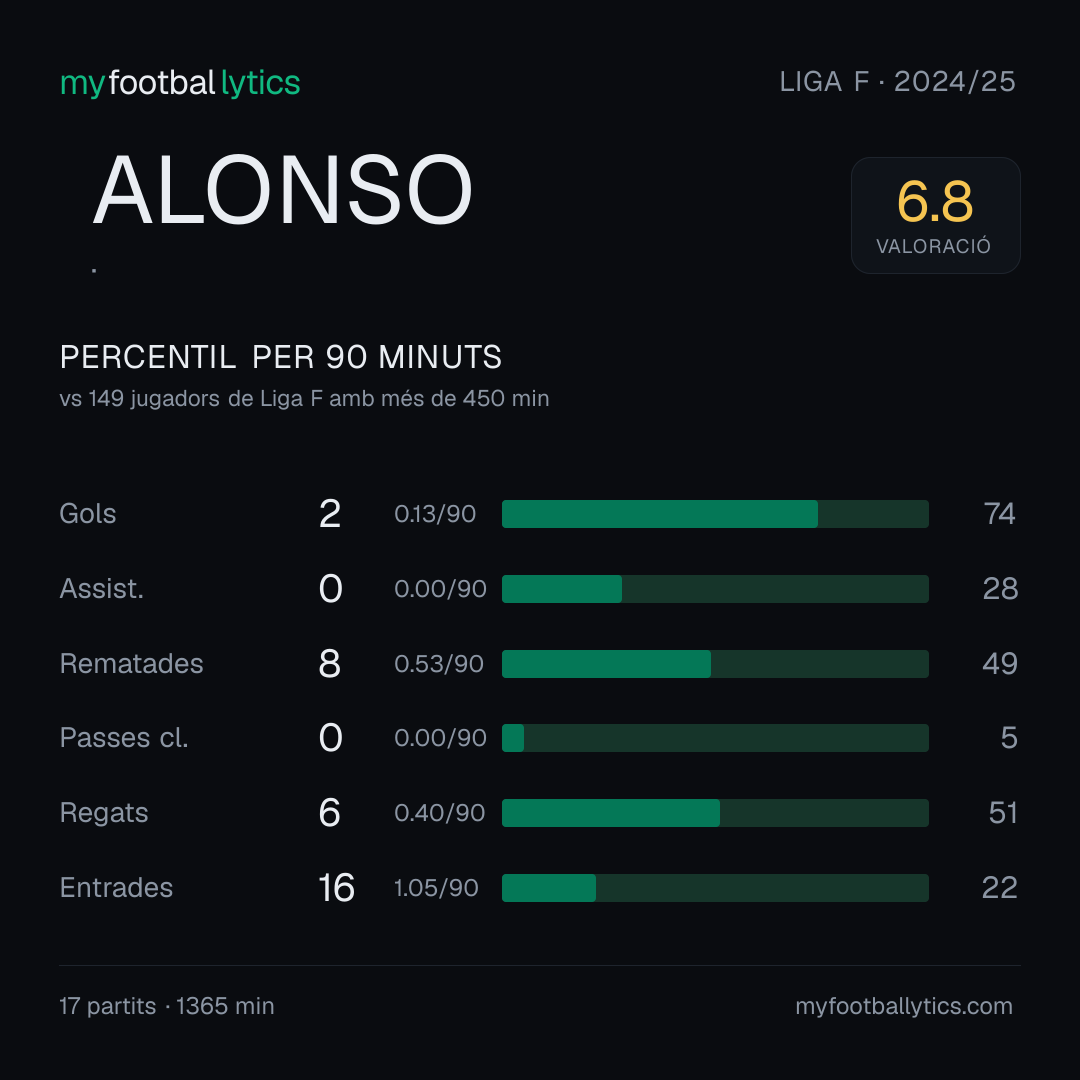
Task: Click the 74 percentile value for Gols
Action: (999, 514)
